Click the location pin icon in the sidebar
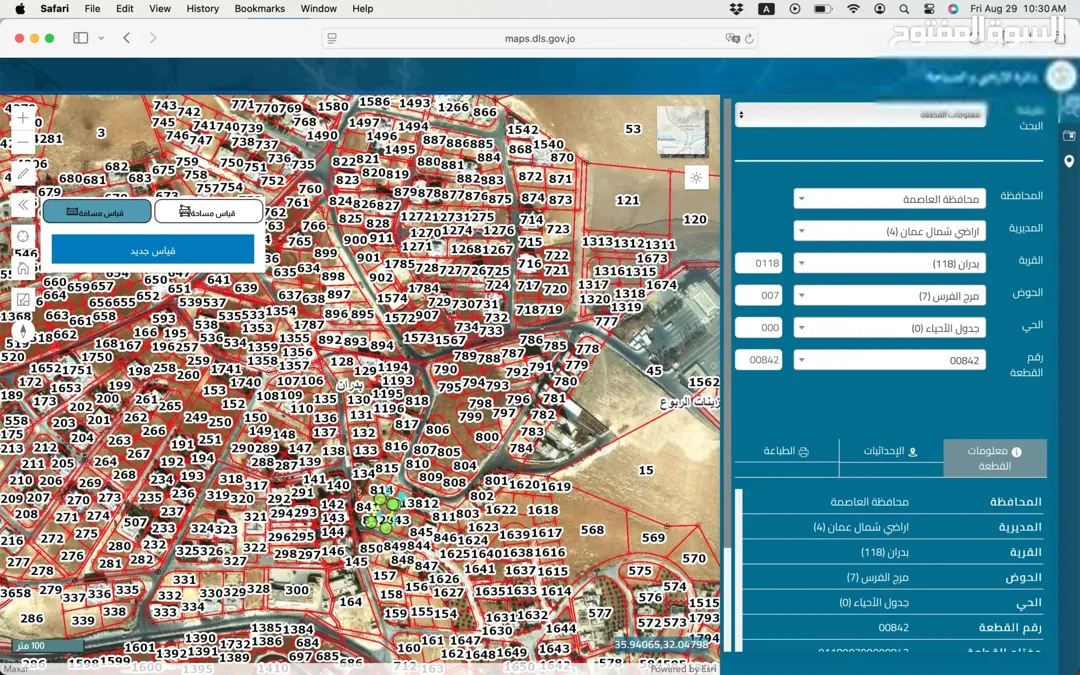 coord(1069,161)
